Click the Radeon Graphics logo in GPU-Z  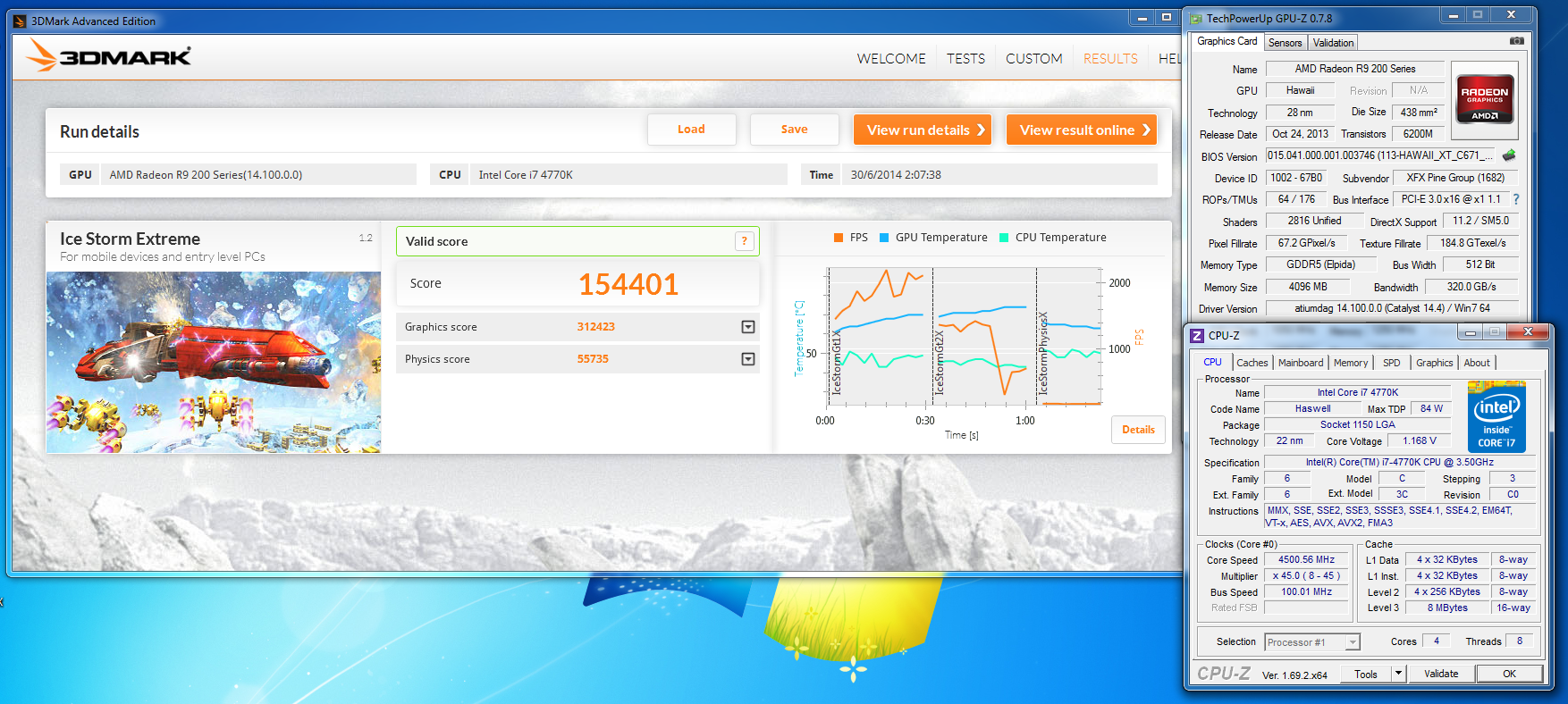coord(1485,99)
